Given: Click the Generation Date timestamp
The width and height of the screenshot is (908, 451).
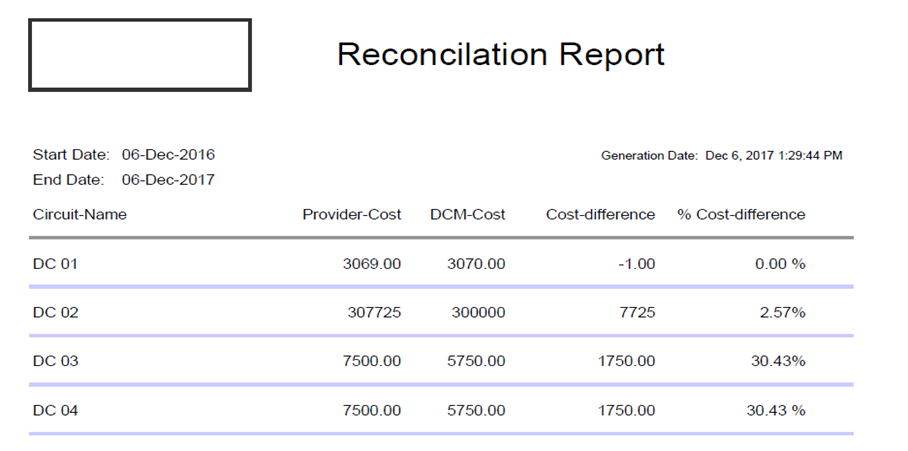Looking at the screenshot, I should click(774, 156).
